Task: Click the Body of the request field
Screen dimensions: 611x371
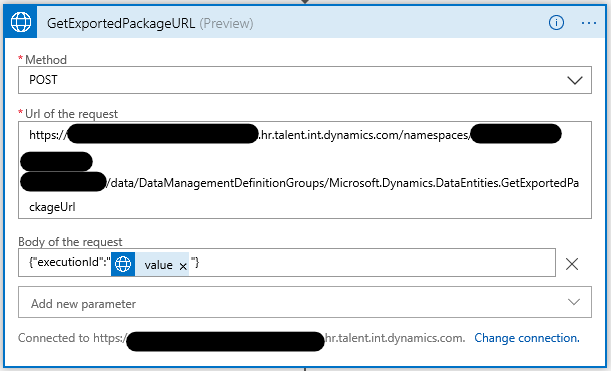Action: coord(287,263)
